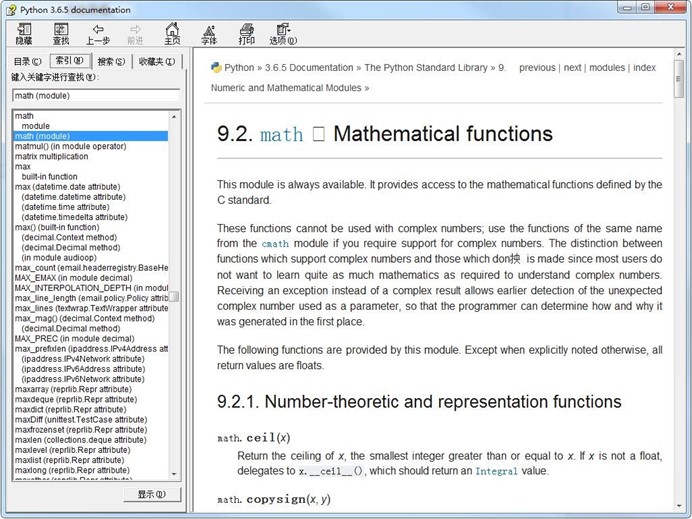Select the 'built-in function' index entry
The height and width of the screenshot is (519, 692).
tap(49, 177)
